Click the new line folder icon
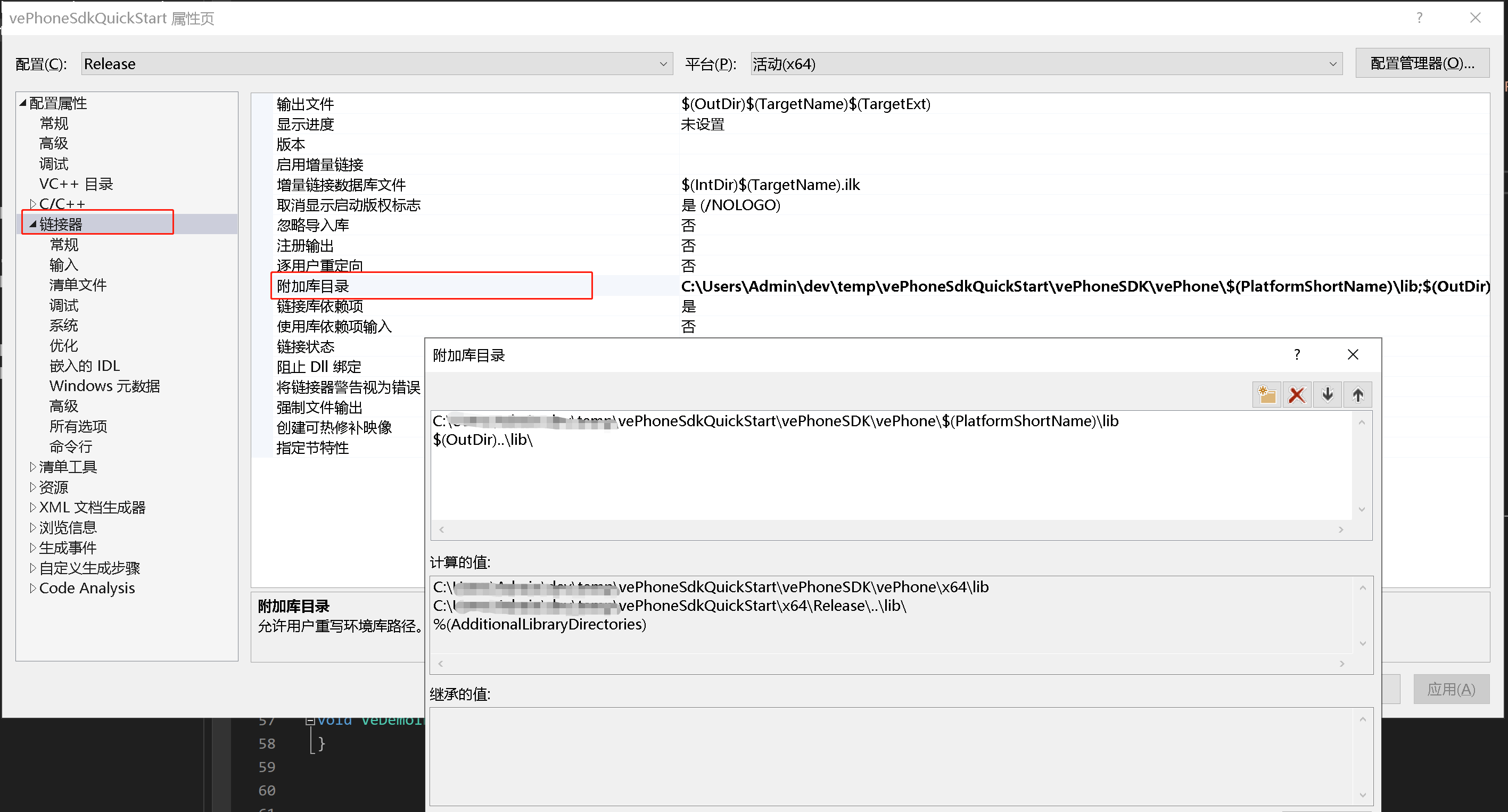The width and height of the screenshot is (1508, 812). (x=1267, y=395)
